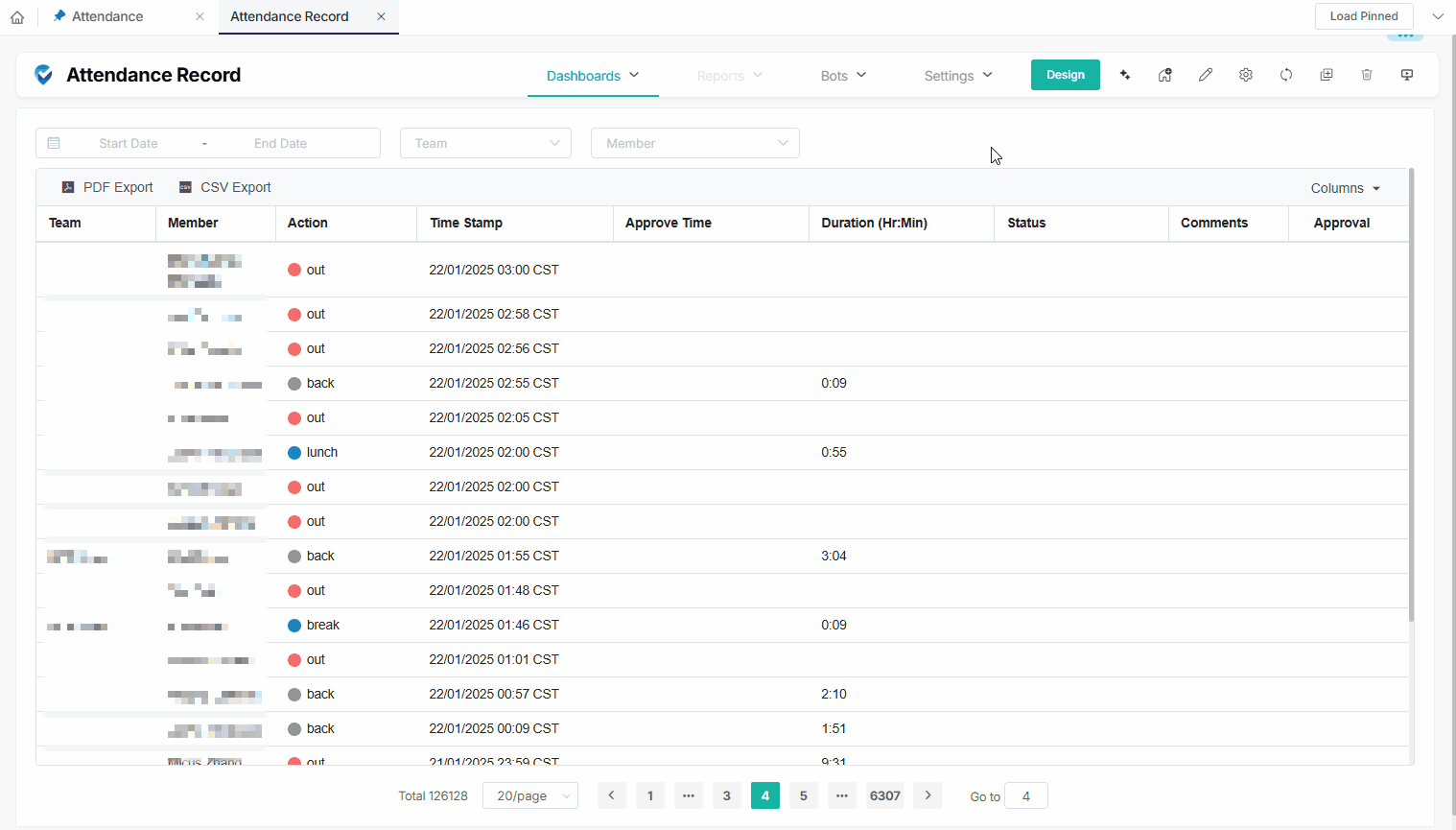Click PDF Export
1456x830 pixels.
coord(107,187)
